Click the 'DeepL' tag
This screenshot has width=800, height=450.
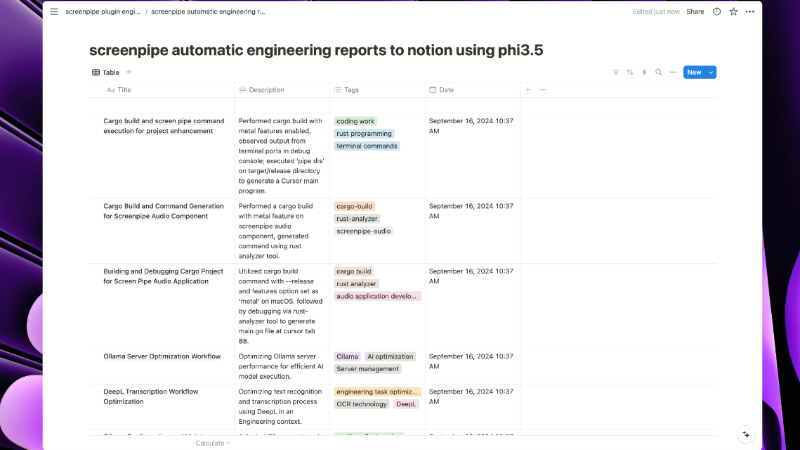(406, 404)
